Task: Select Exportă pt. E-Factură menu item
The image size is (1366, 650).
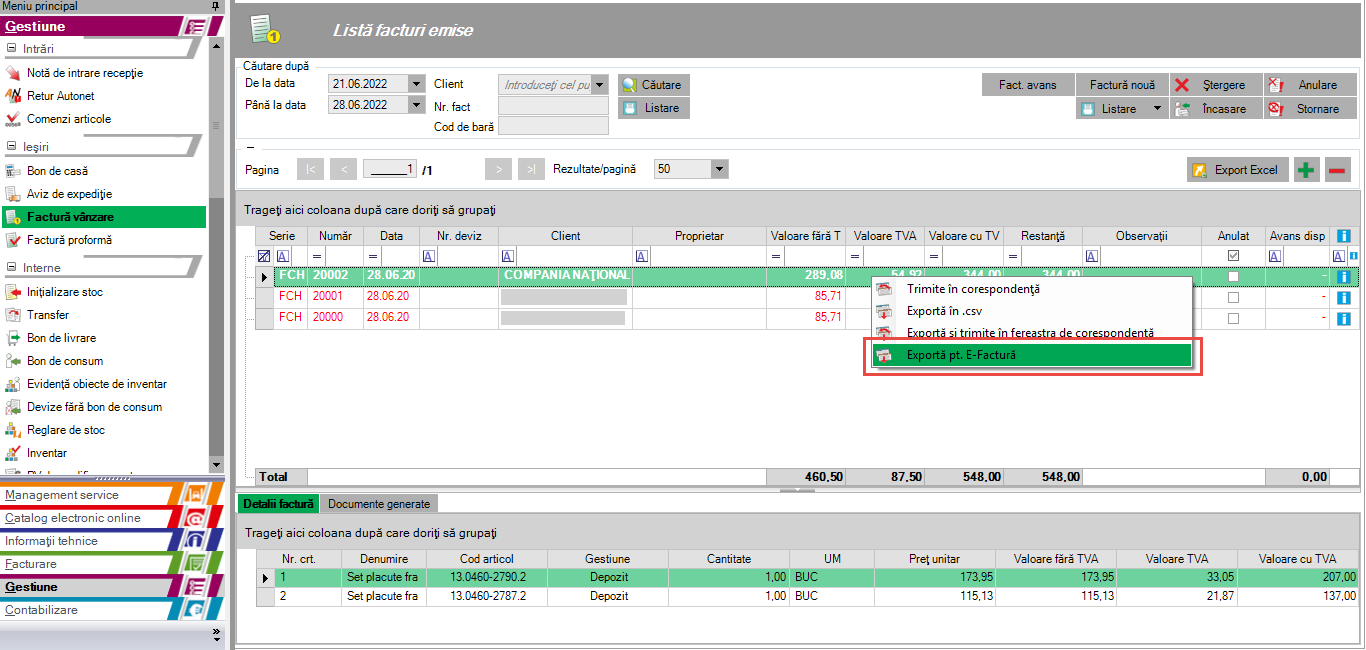Action: [1032, 355]
